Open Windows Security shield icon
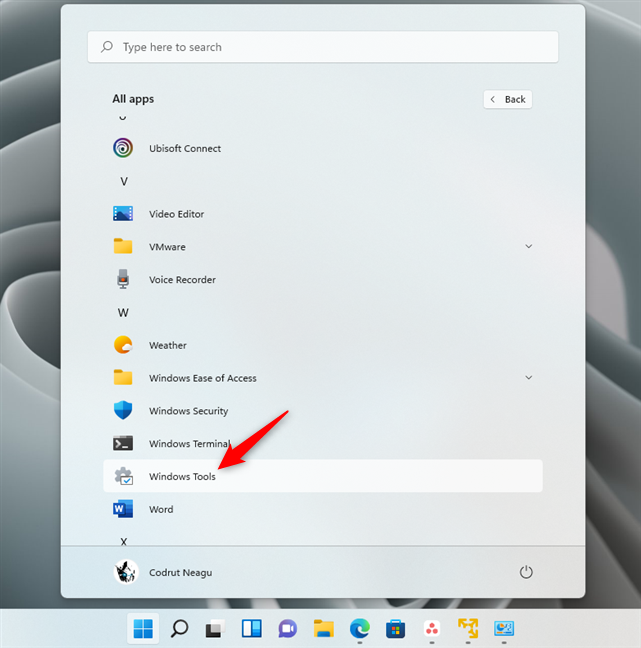Viewport: 641px width, 648px height. tap(123, 410)
